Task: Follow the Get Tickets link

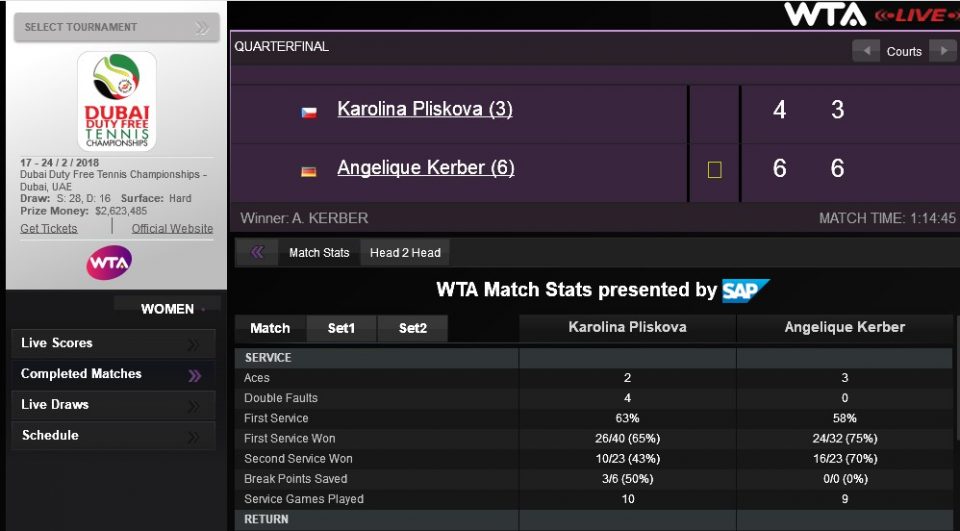Action: point(49,229)
